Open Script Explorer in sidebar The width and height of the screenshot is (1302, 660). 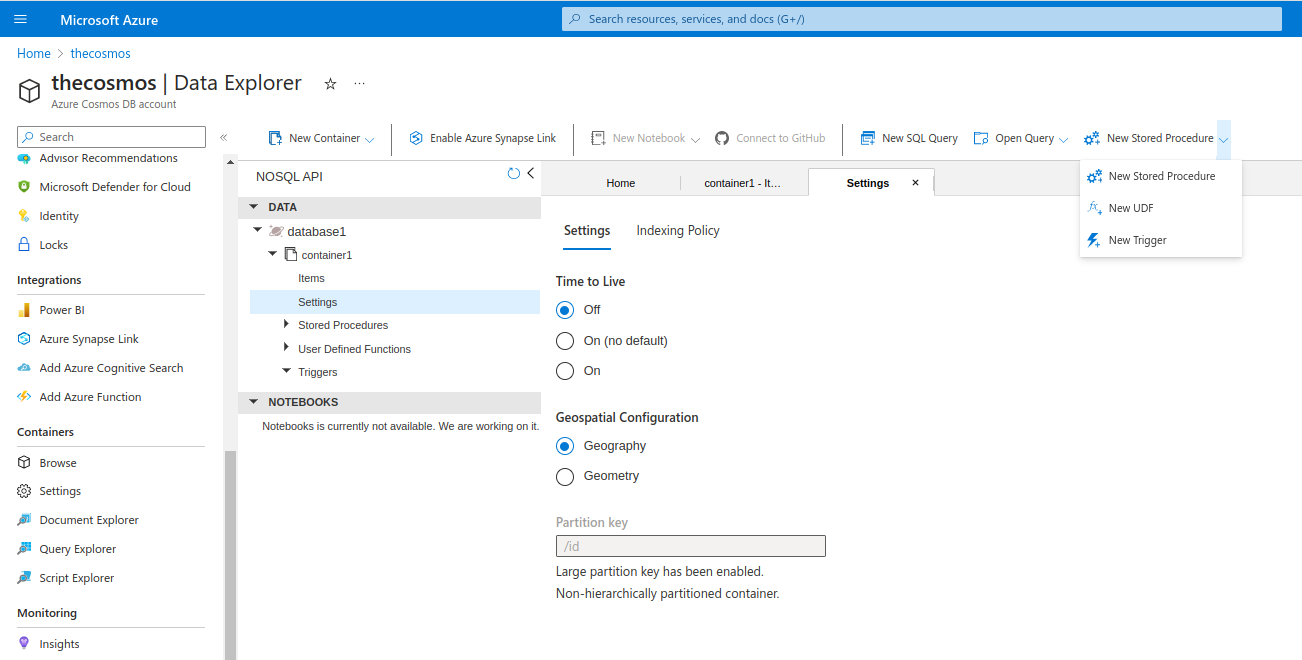point(77,578)
